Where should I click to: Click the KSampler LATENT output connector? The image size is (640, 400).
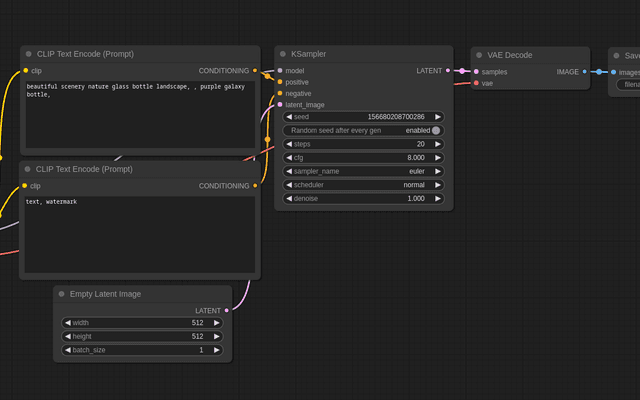448,71
